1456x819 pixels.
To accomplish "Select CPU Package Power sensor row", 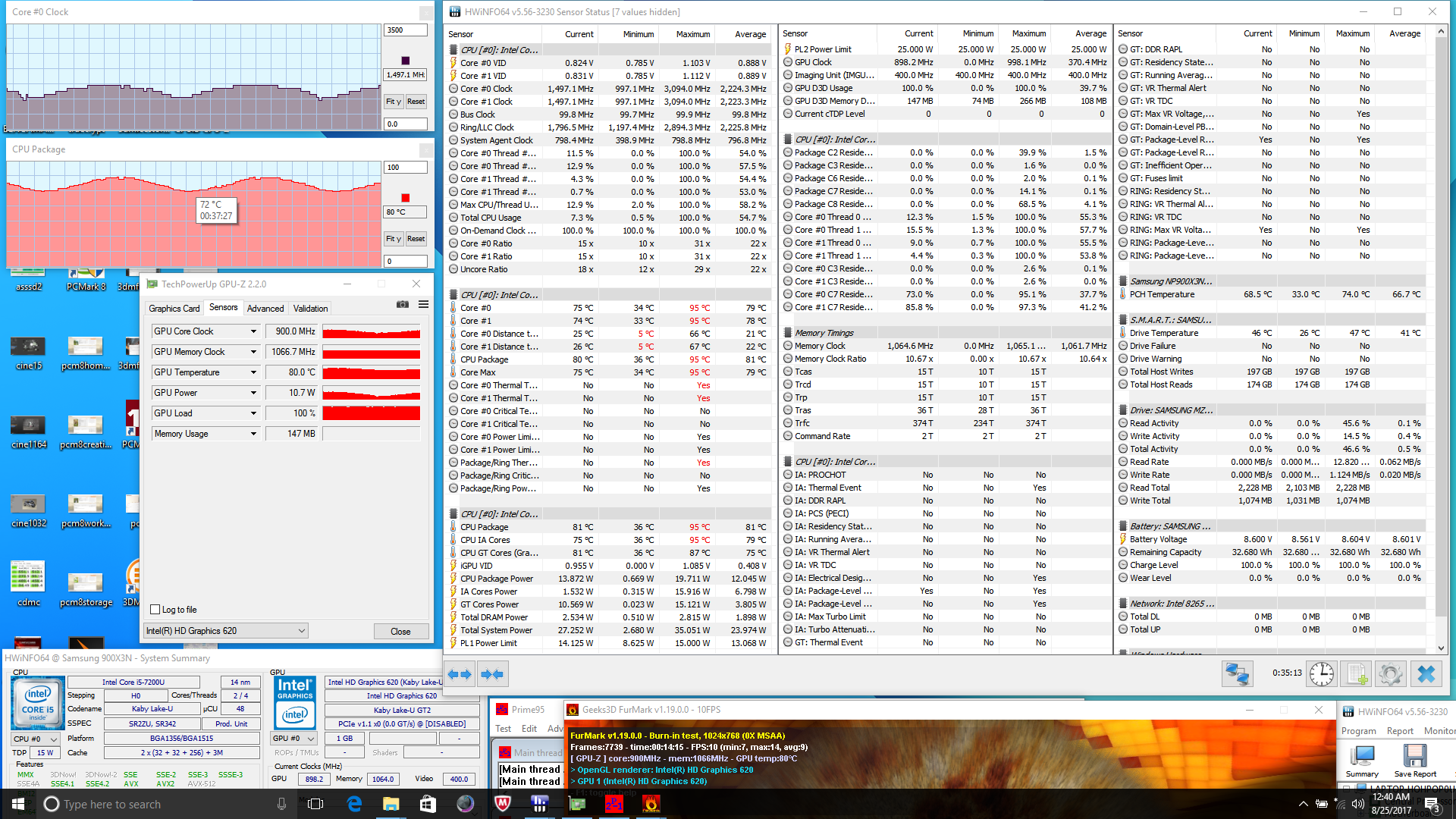I will click(x=610, y=579).
